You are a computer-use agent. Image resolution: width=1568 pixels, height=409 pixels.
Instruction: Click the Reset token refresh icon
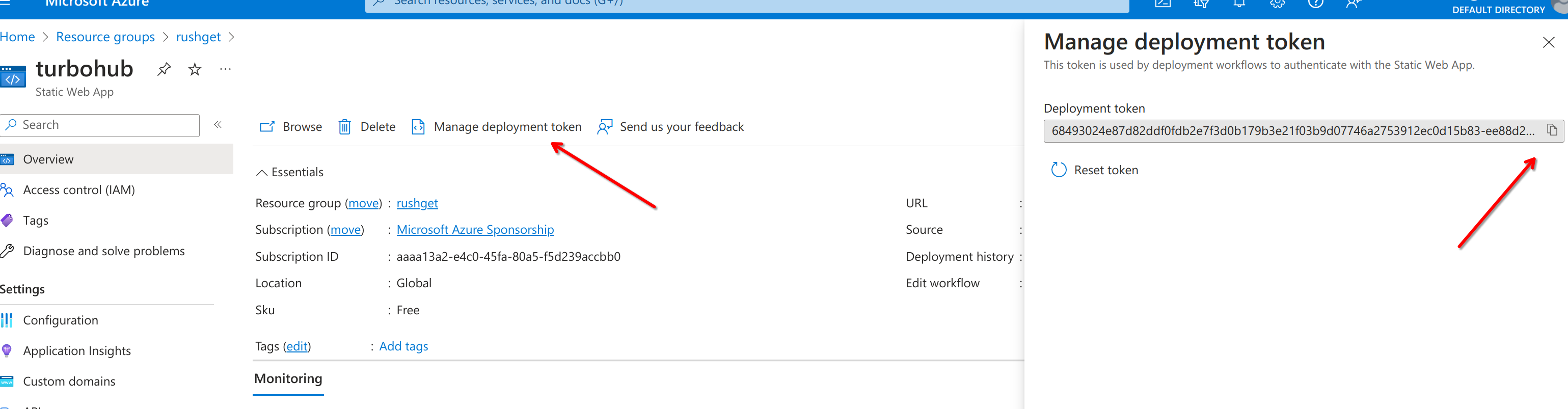1059,170
